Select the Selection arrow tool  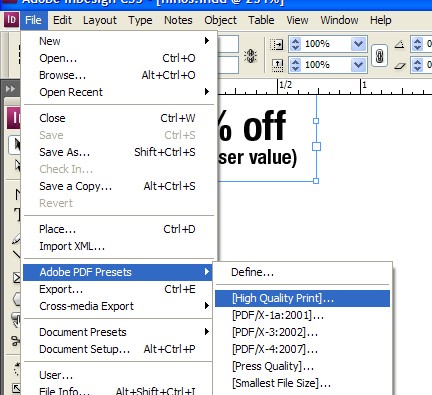(15, 145)
